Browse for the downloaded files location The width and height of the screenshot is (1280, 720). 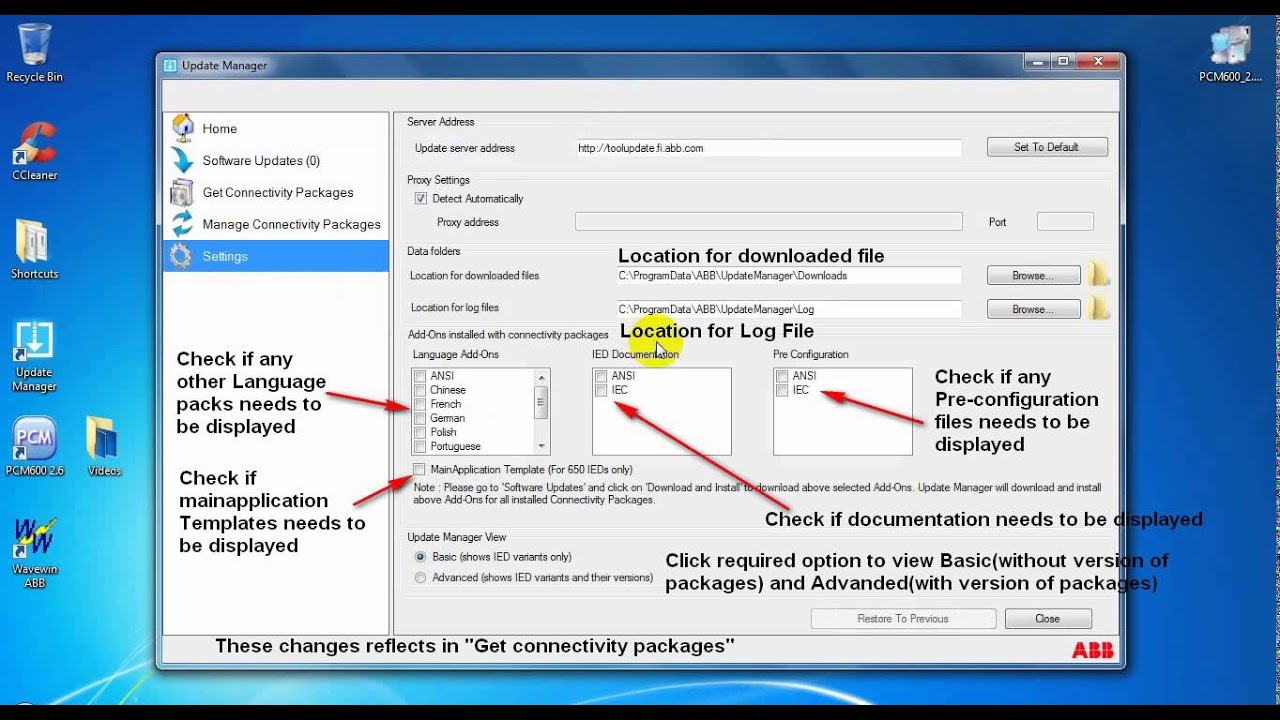pyautogui.click(x=1034, y=275)
